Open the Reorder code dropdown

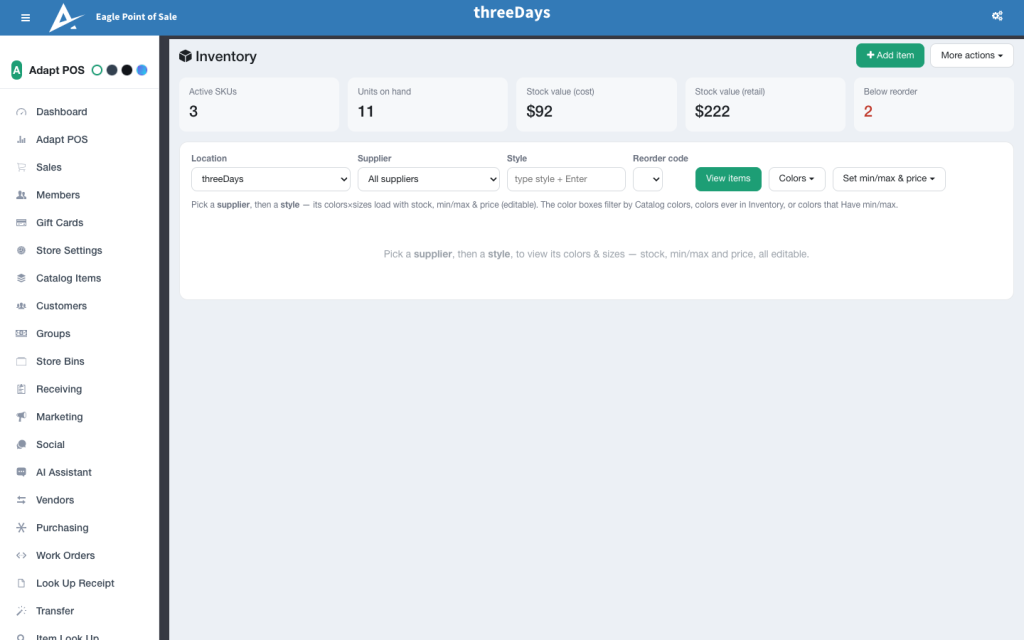click(648, 179)
